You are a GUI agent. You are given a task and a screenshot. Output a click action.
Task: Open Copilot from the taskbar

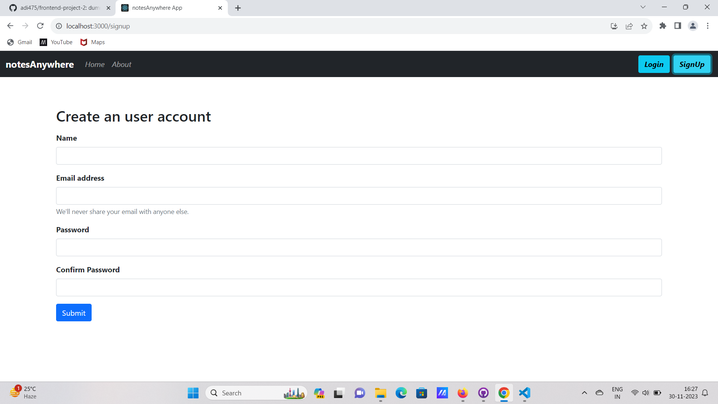coord(319,393)
